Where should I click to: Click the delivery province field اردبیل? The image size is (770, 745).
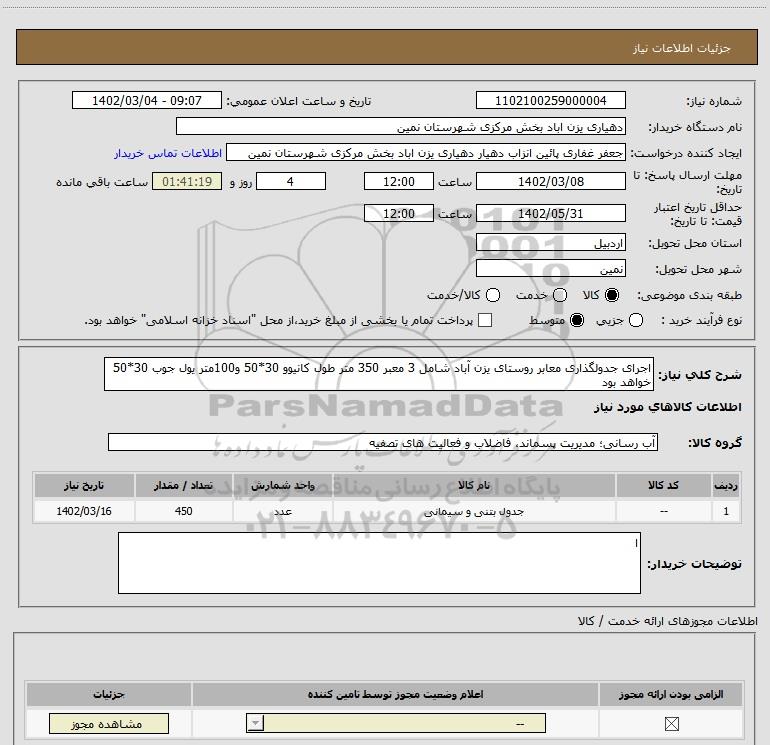coord(550,243)
